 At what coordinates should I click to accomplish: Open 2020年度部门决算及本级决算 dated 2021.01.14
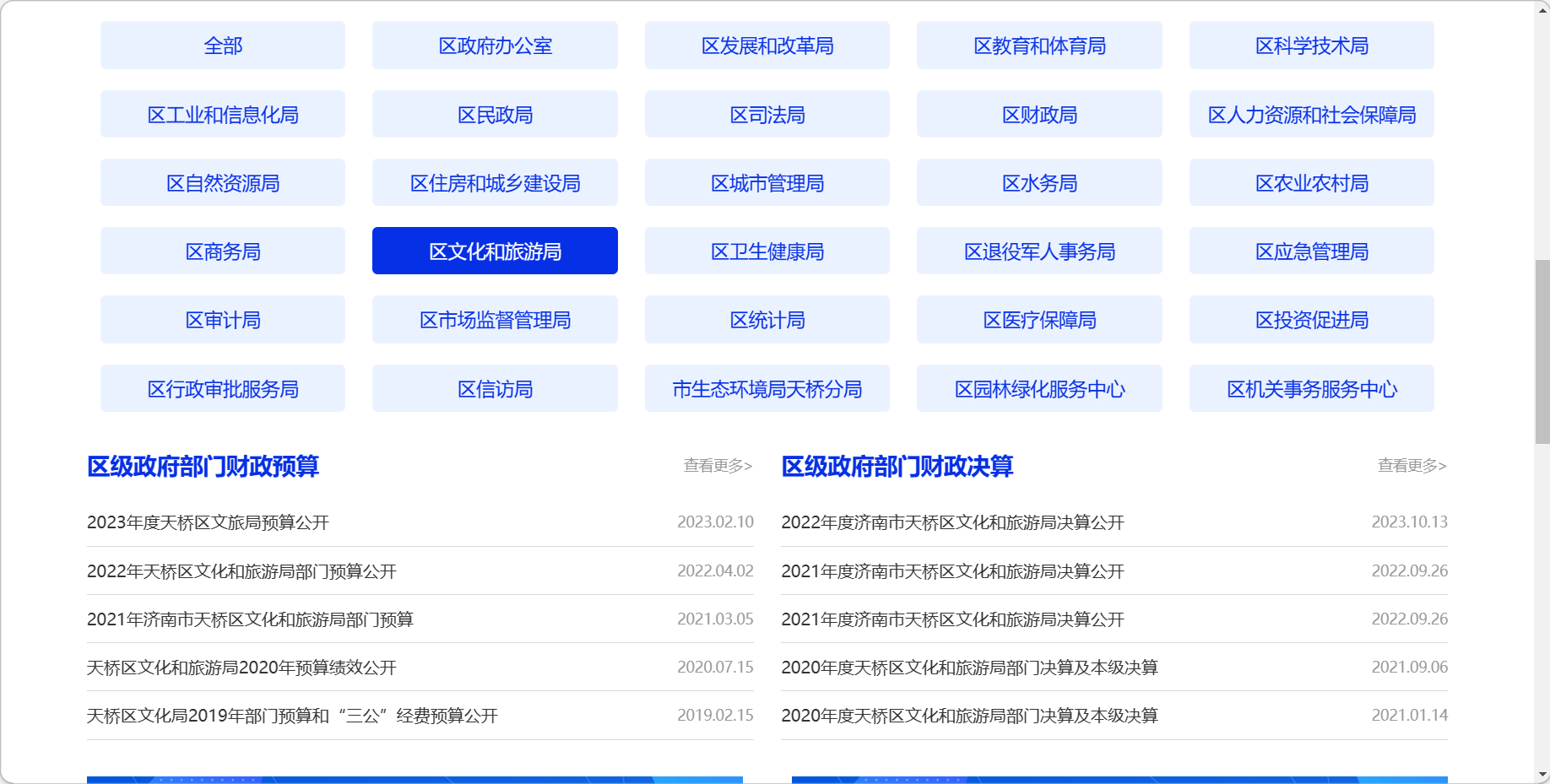969,716
